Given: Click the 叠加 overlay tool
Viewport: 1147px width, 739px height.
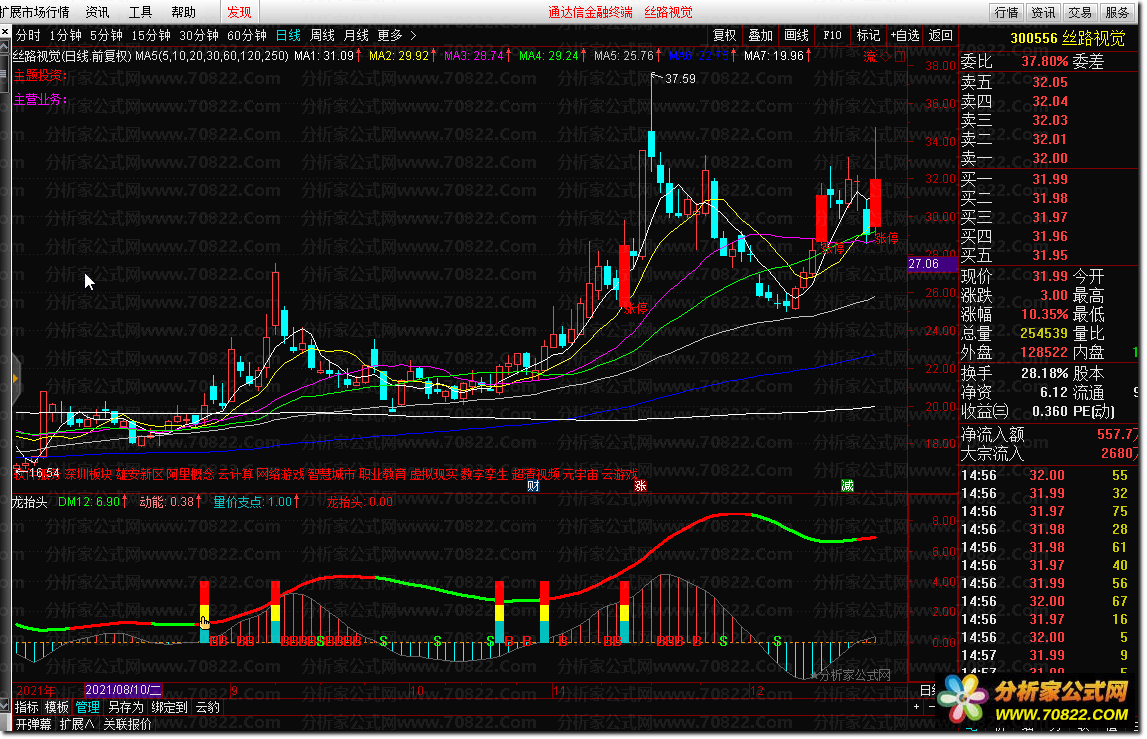Looking at the screenshot, I should point(761,35).
